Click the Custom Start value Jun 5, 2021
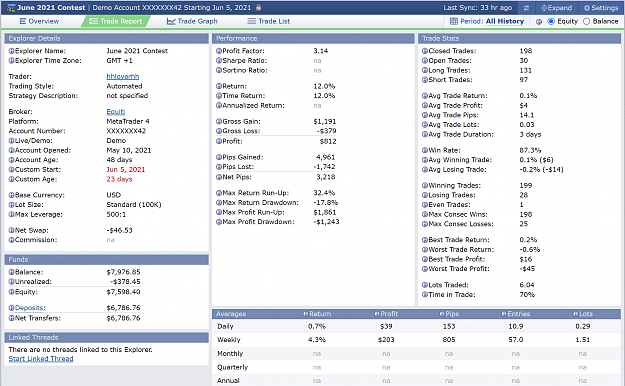This screenshot has width=625, height=386. (x=126, y=169)
